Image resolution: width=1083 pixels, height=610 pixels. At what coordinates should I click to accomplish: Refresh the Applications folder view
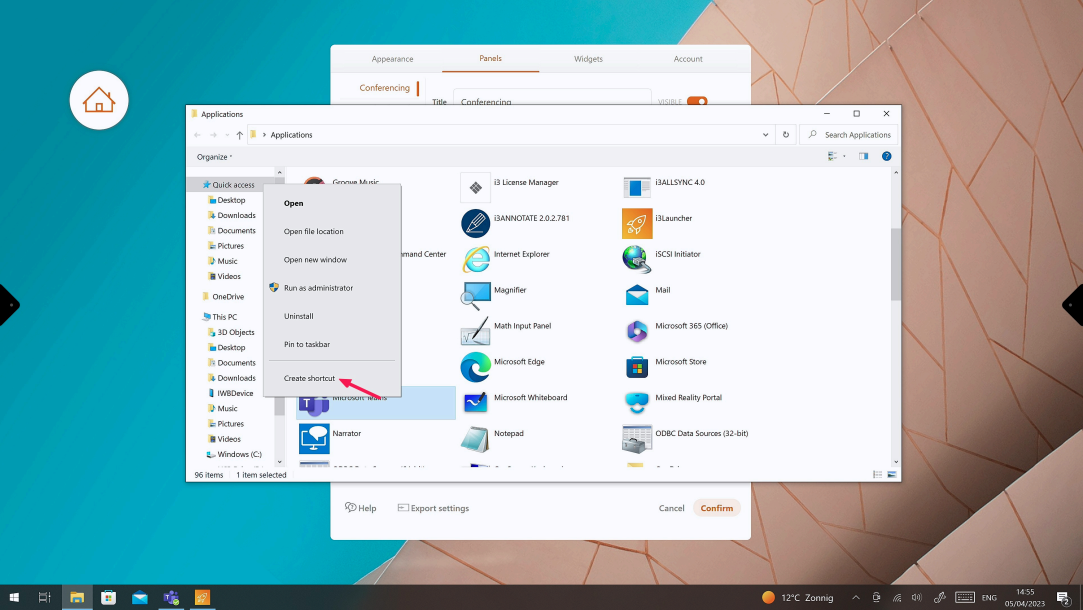point(786,134)
